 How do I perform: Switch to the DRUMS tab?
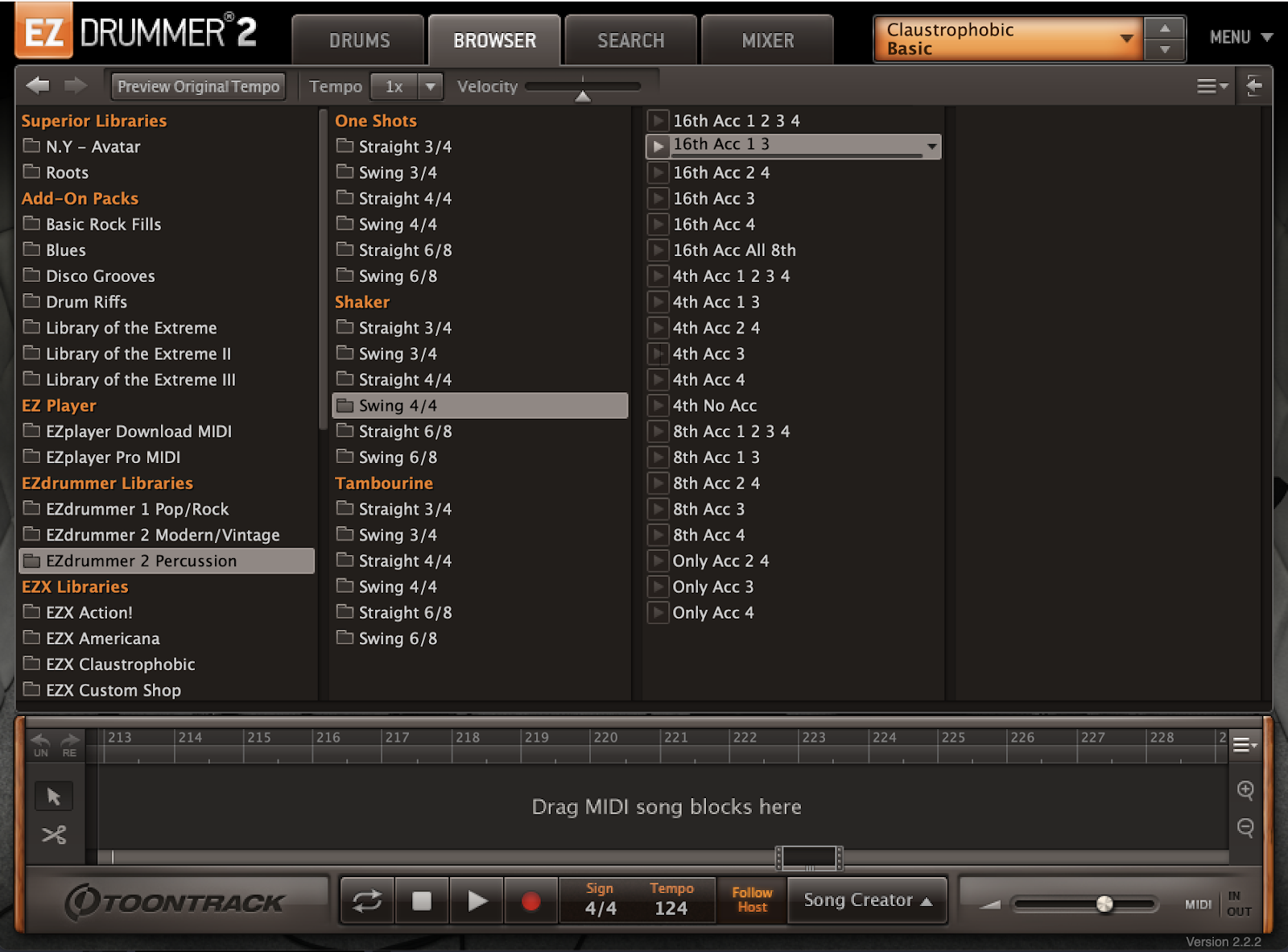359,40
